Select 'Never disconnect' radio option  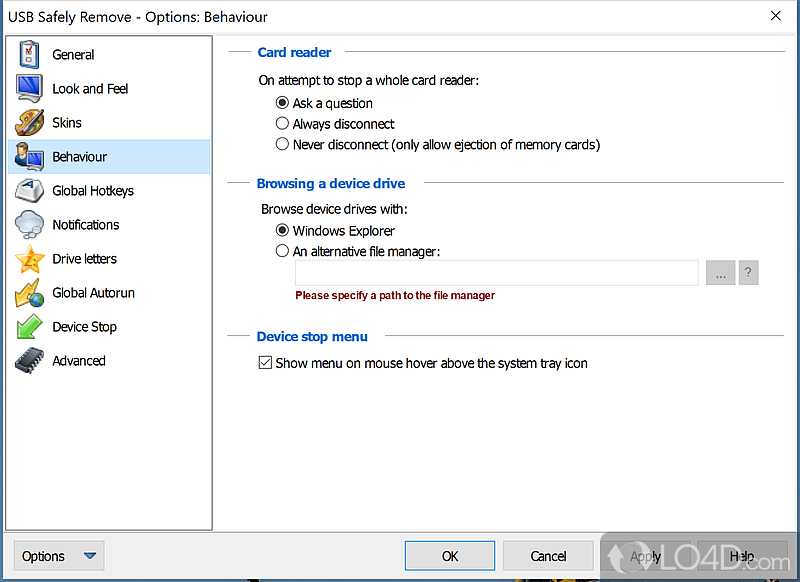282,144
